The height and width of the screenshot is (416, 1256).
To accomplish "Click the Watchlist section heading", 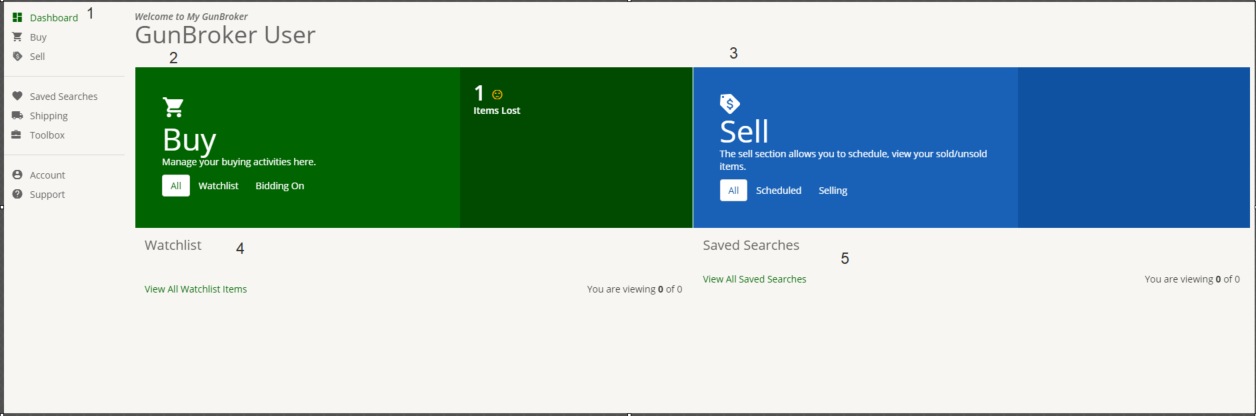I will tap(173, 245).
